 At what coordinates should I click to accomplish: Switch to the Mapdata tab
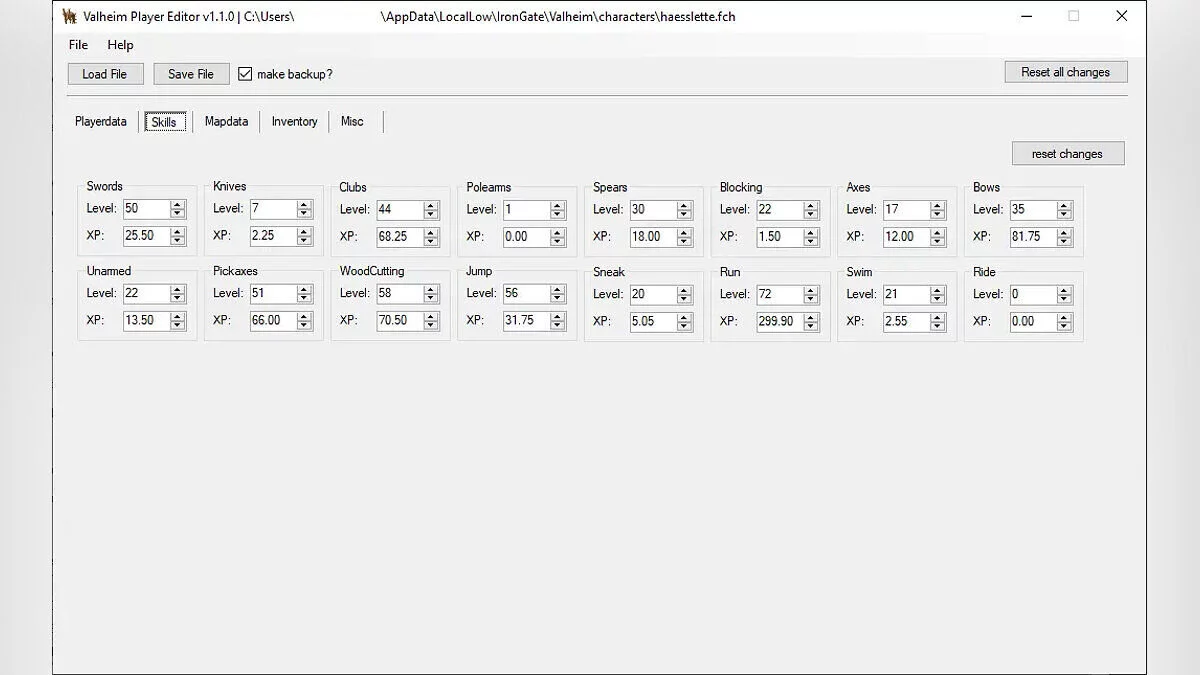point(226,121)
